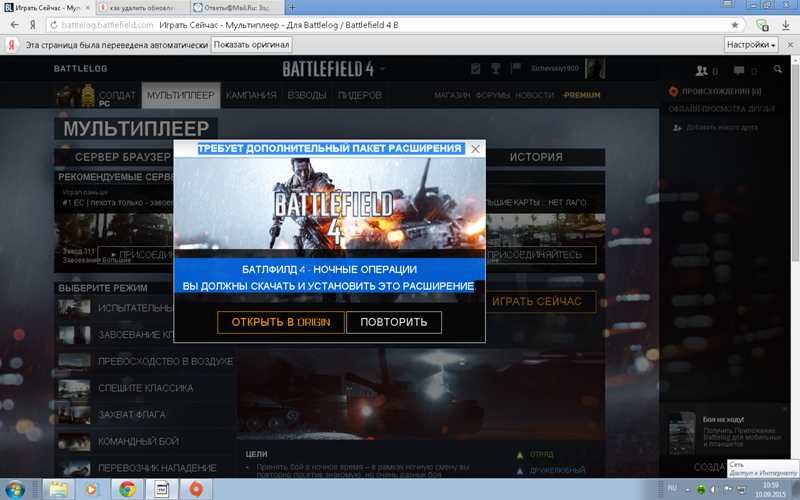Open the СОЛДАТ profile tab
The width and height of the screenshot is (800, 500).
click(97, 95)
